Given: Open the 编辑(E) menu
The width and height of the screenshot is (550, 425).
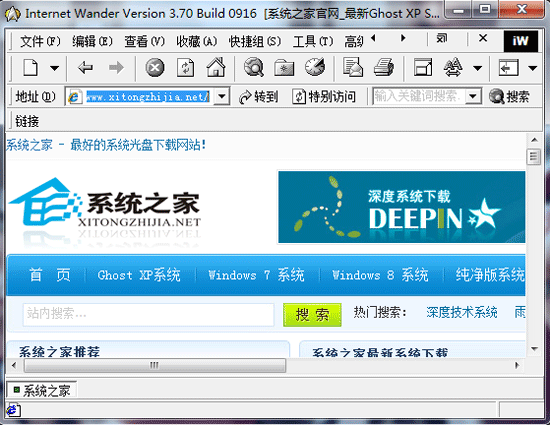Looking at the screenshot, I should pos(92,42).
